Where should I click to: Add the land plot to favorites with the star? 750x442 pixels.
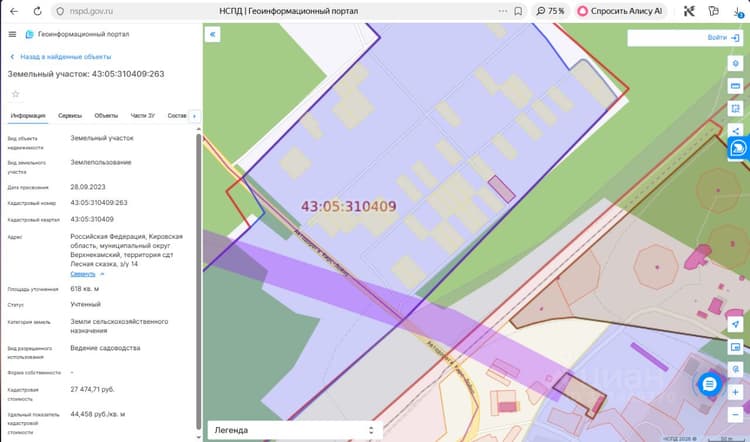click(x=15, y=94)
